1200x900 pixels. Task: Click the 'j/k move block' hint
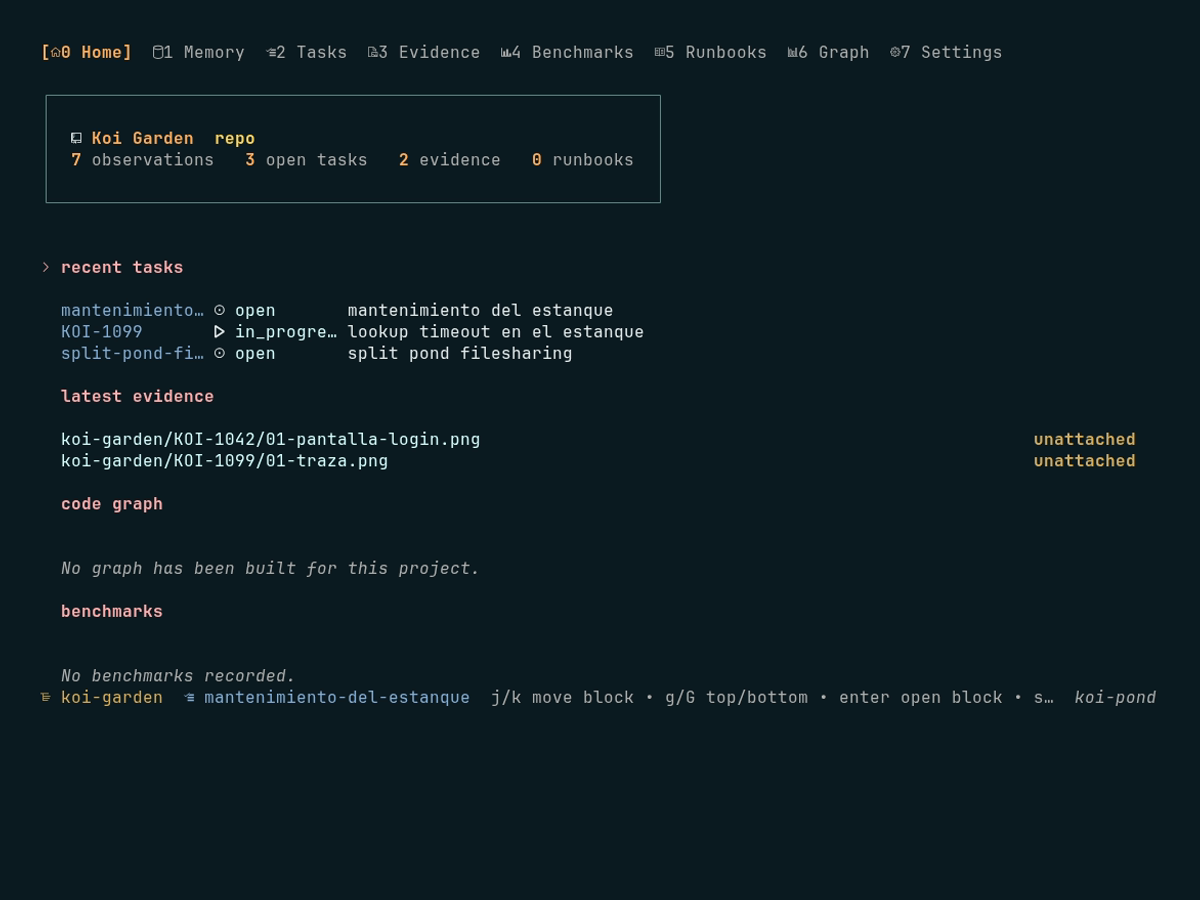tap(562, 697)
